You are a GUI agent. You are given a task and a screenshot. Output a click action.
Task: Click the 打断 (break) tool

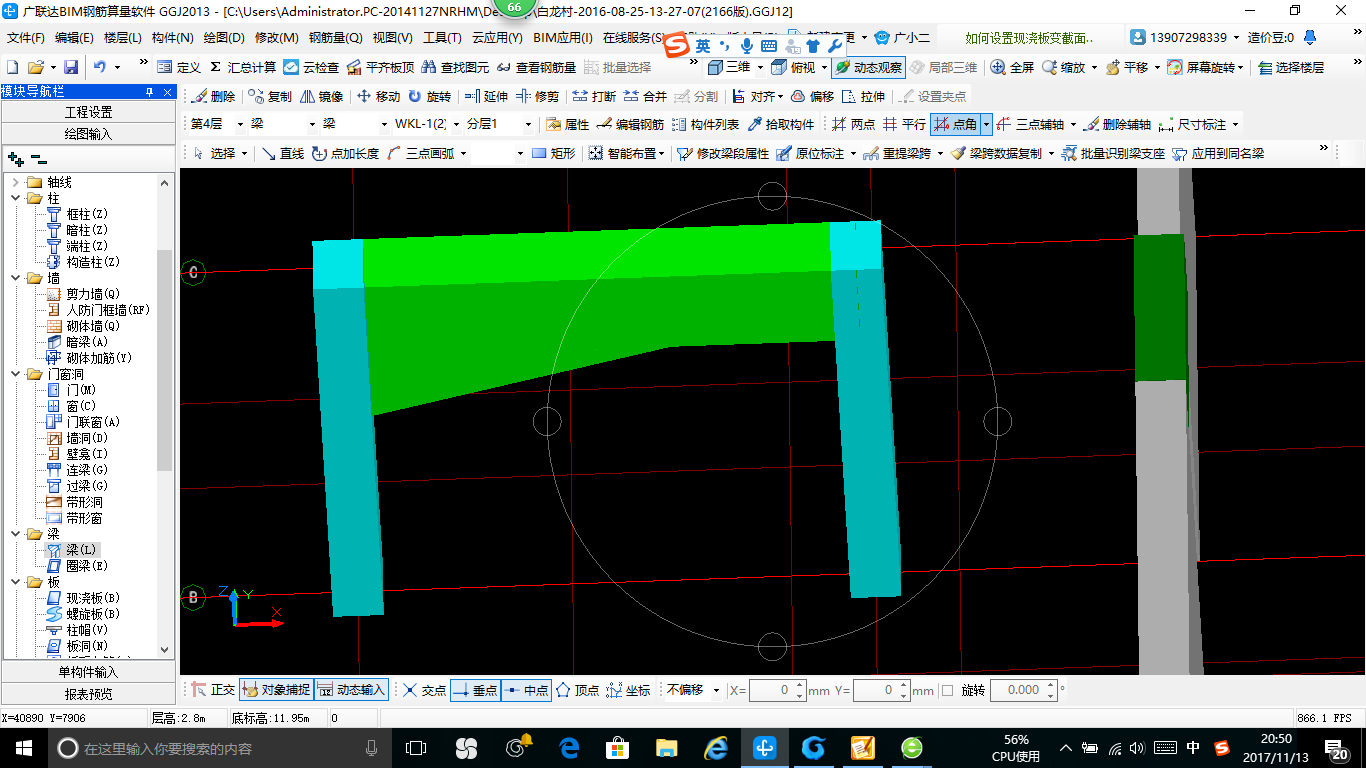[594, 97]
